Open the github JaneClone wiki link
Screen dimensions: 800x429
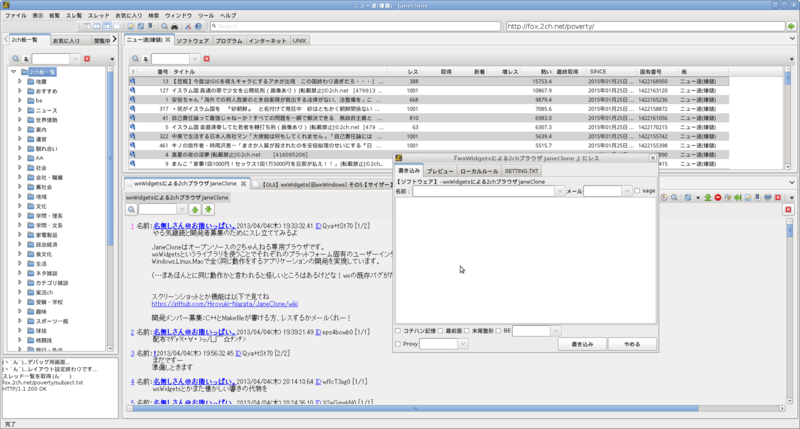click(224, 304)
